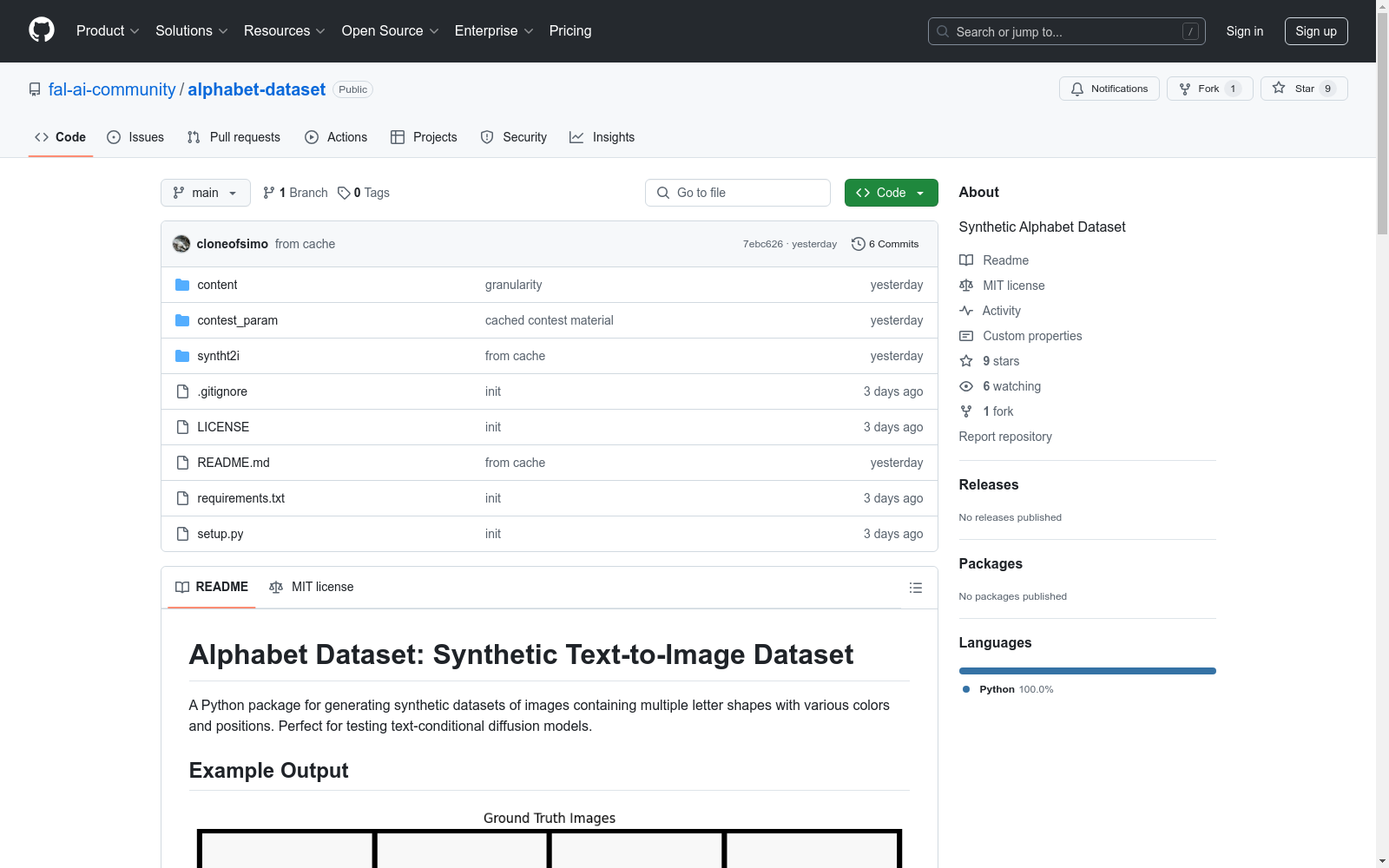Image resolution: width=1389 pixels, height=868 pixels.
Task: Expand the Resources menu
Action: 285,31
